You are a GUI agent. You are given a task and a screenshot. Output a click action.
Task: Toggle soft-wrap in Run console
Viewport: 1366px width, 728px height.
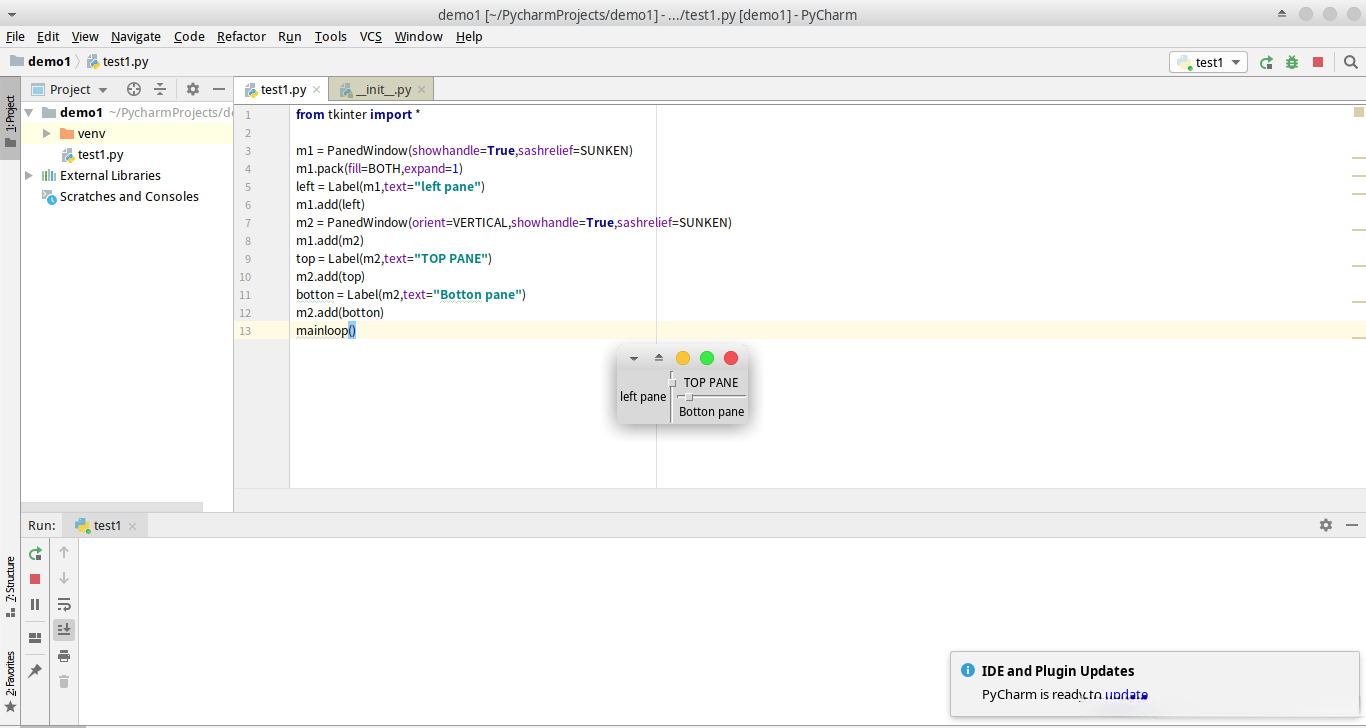(64, 604)
